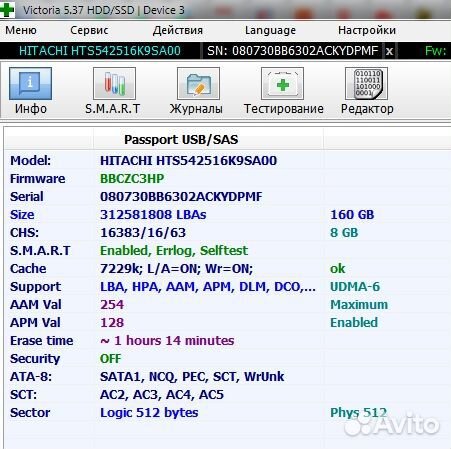This screenshot has width=451, height=449.
Task: Select the Cache value 7229k; L/A=ON; Wr=ON;
Action: coord(176,269)
